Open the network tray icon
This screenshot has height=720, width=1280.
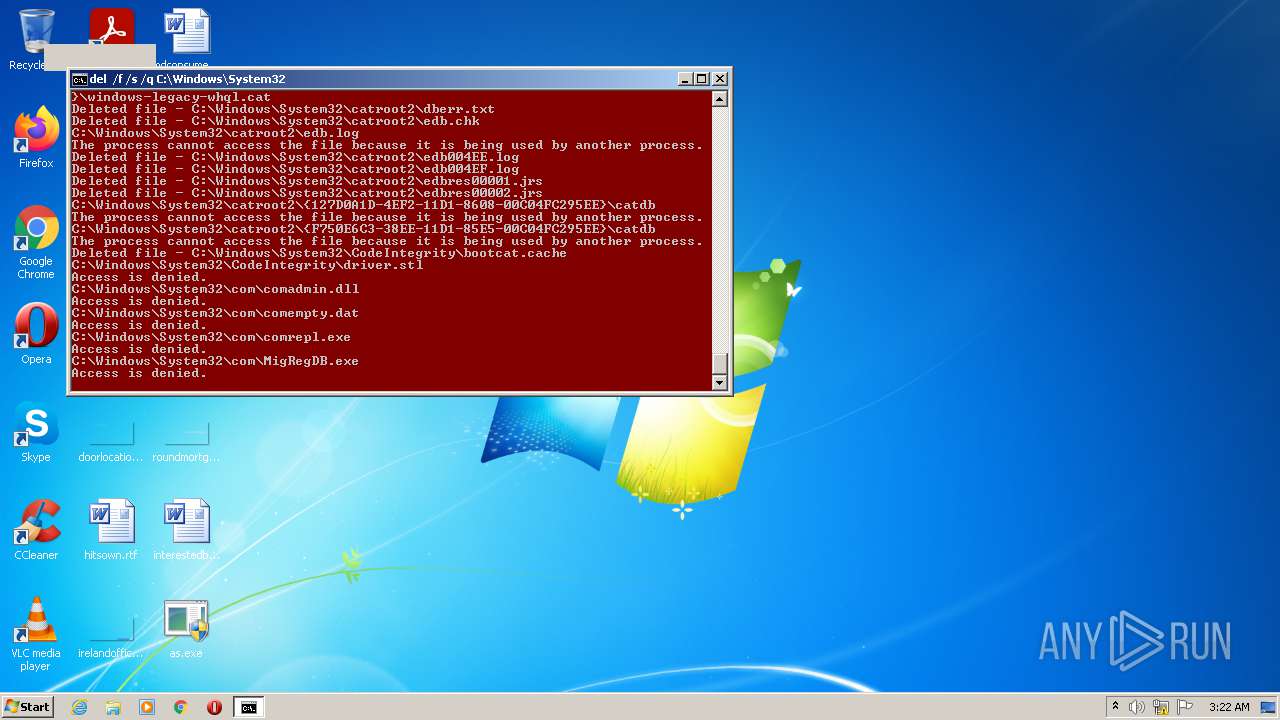[1161, 707]
